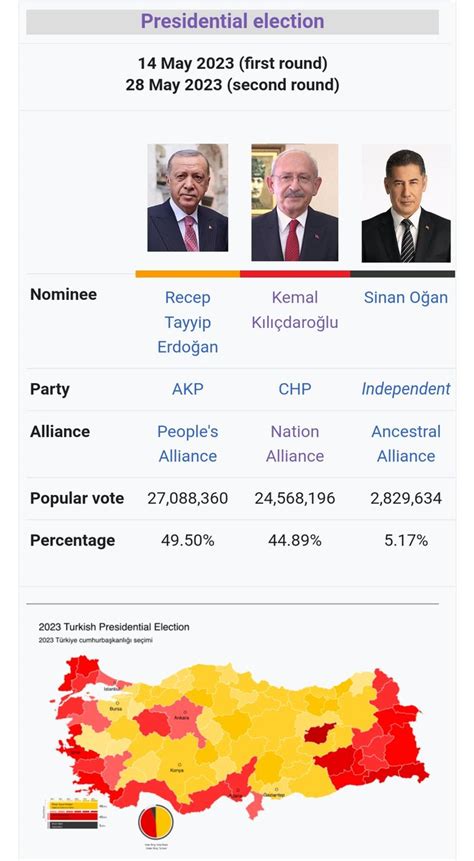
Task: Click the pie chart below the map
Action: (156, 822)
